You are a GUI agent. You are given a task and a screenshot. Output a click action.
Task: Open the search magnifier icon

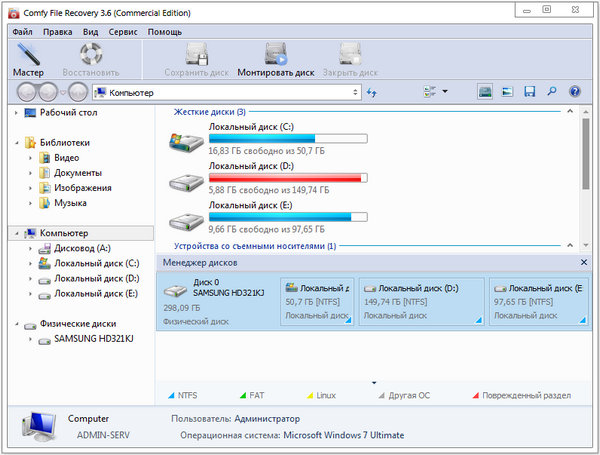(552, 92)
